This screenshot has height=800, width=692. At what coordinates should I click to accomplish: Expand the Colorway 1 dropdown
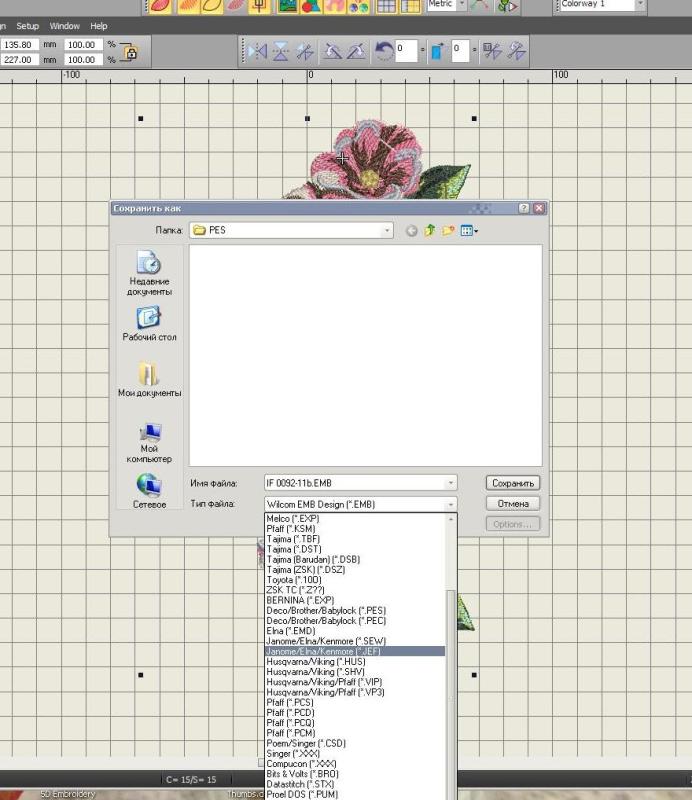point(640,5)
